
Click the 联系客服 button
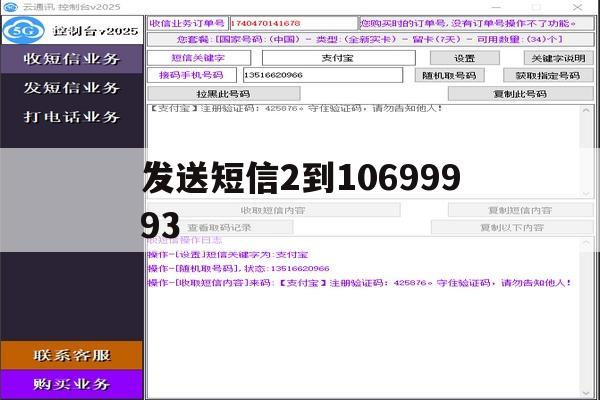72,355
